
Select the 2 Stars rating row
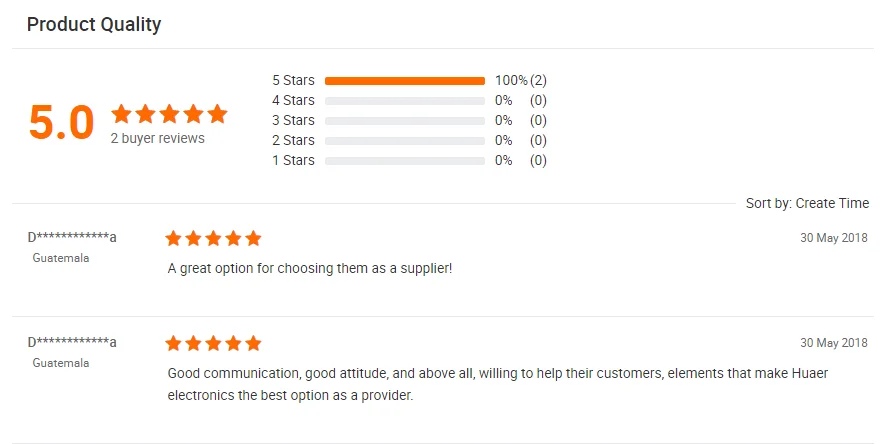293,140
